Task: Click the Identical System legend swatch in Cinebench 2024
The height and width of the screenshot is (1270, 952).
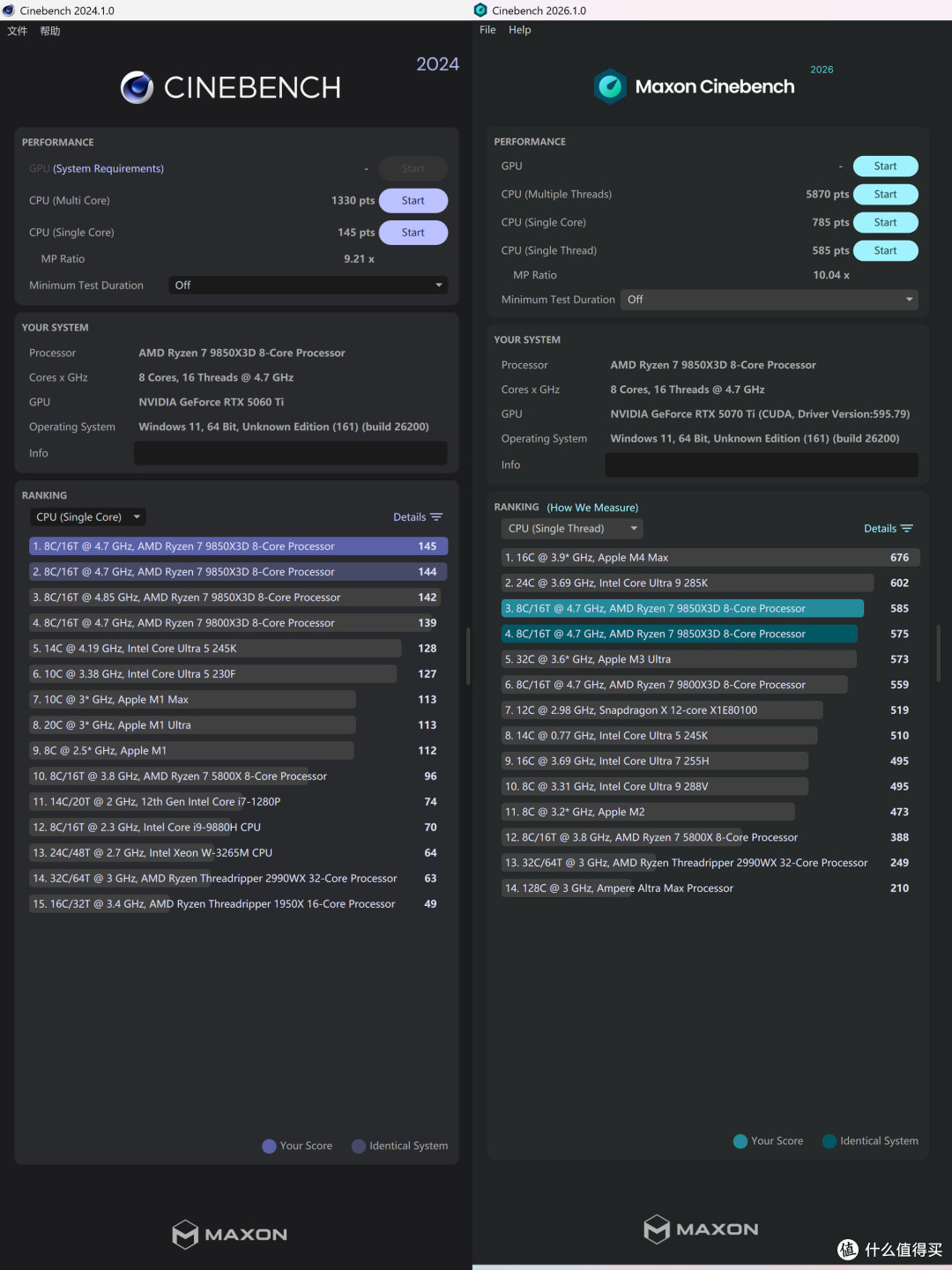Action: [359, 1147]
